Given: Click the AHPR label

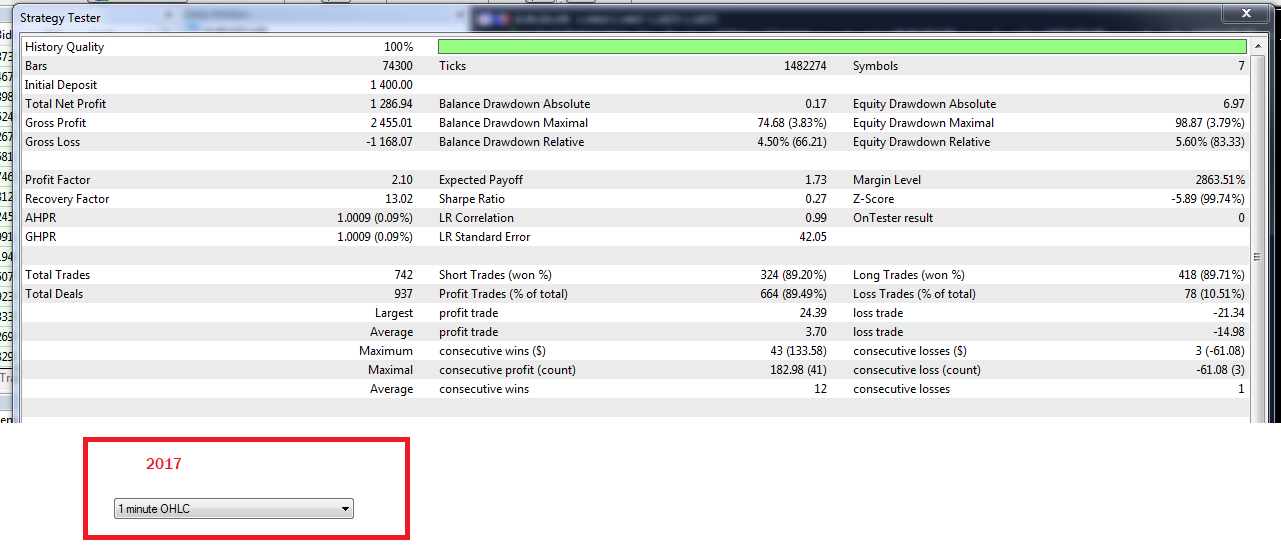Looking at the screenshot, I should click(40, 218).
